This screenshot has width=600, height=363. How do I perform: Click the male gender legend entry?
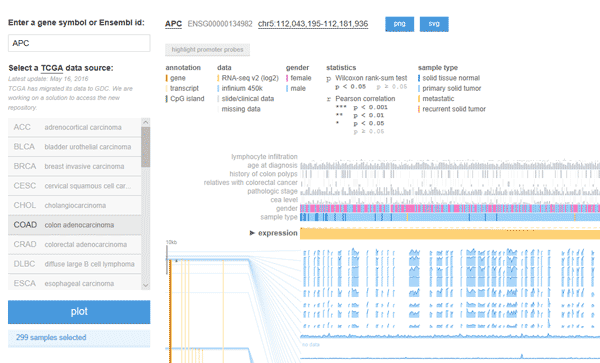(296, 88)
